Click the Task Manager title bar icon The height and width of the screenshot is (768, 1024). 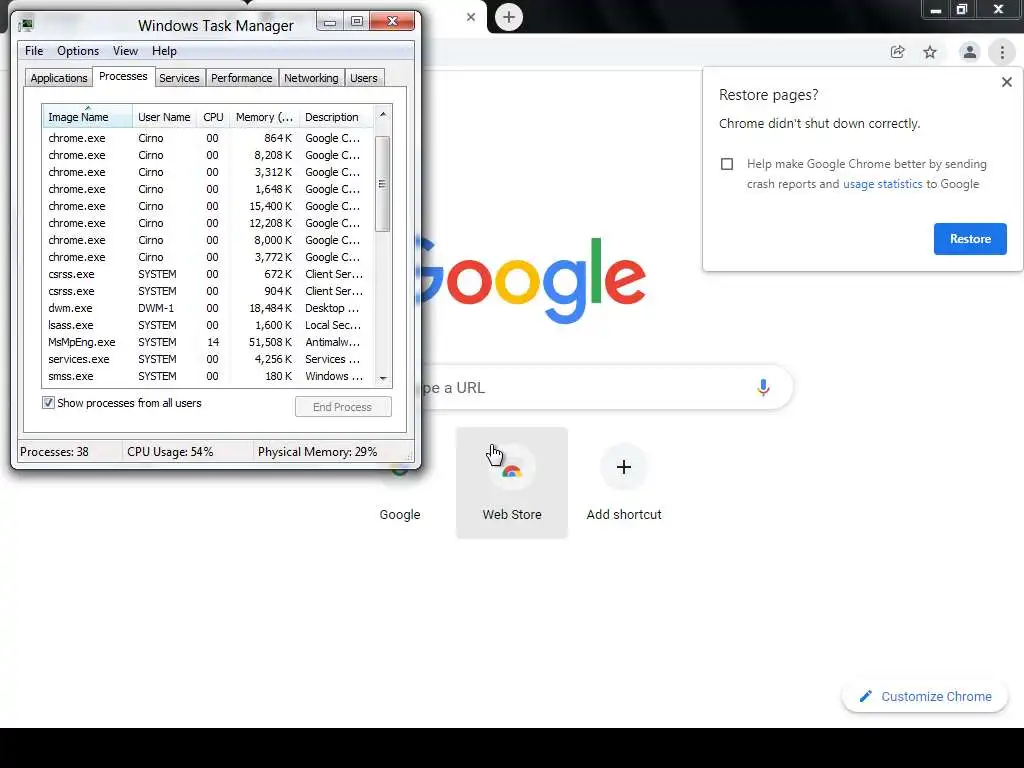(x=26, y=25)
